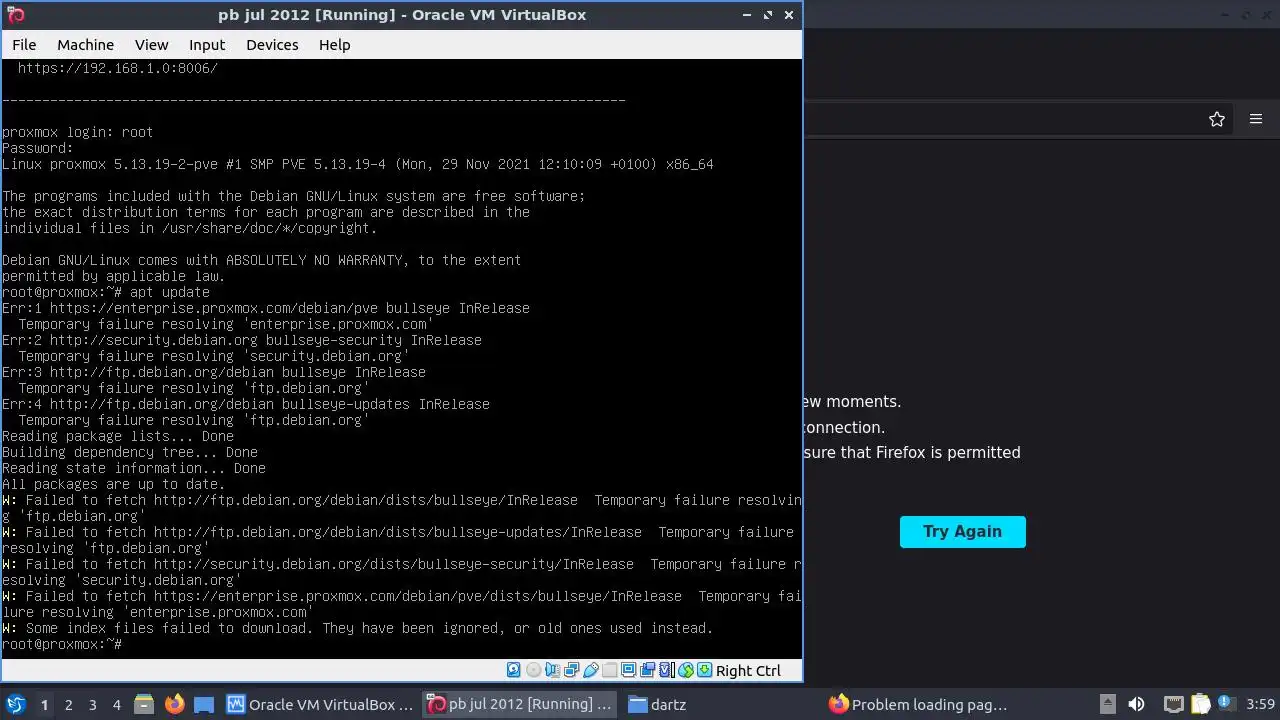
Task: Open the View menu
Action: pos(152,45)
